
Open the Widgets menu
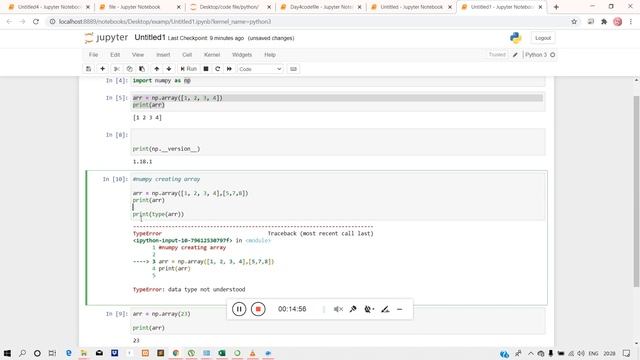242,55
